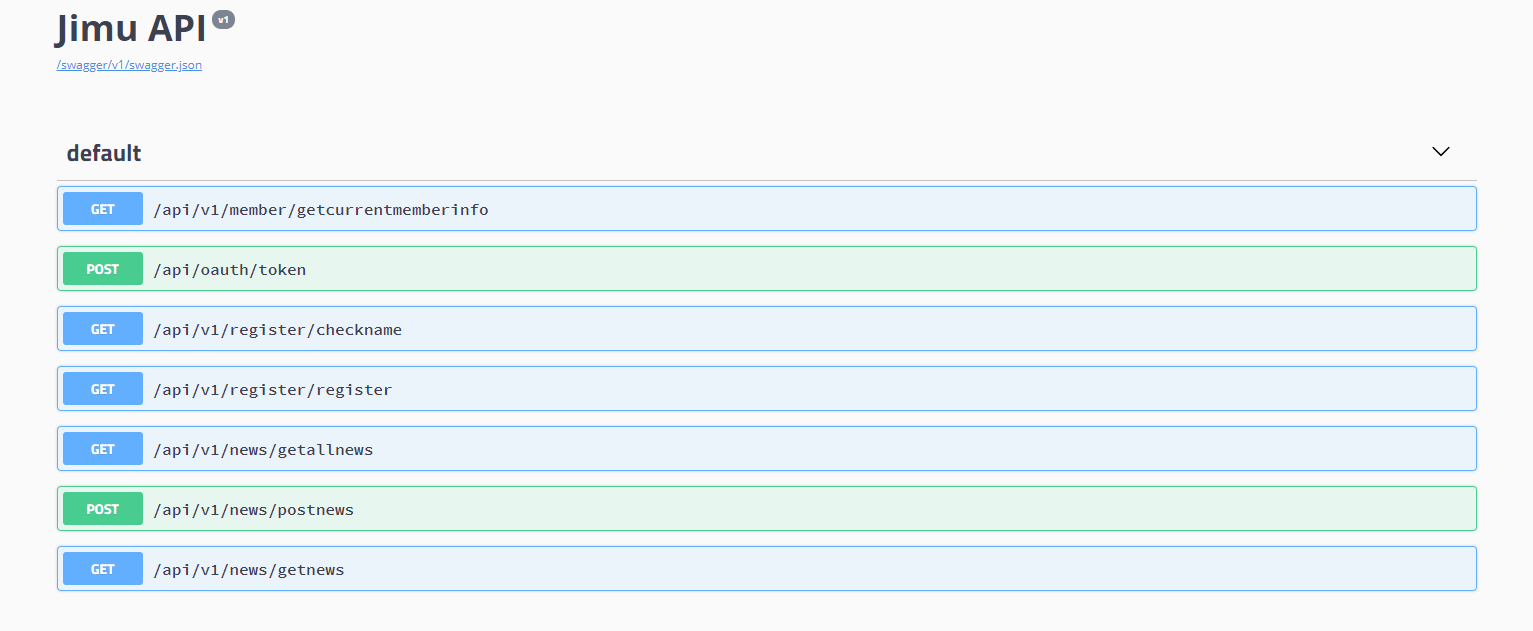Click the v1 version badge
Image resolution: width=1533 pixels, height=631 pixels.
coord(224,19)
